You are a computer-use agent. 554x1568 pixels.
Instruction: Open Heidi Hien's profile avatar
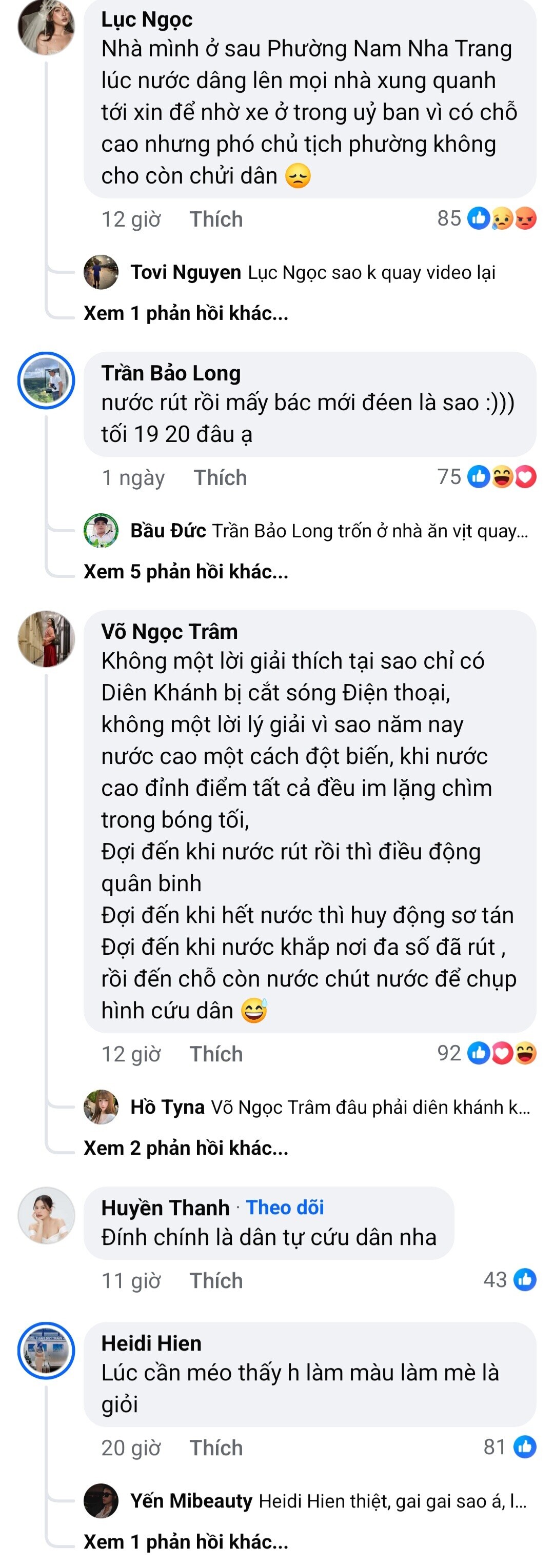click(46, 1350)
